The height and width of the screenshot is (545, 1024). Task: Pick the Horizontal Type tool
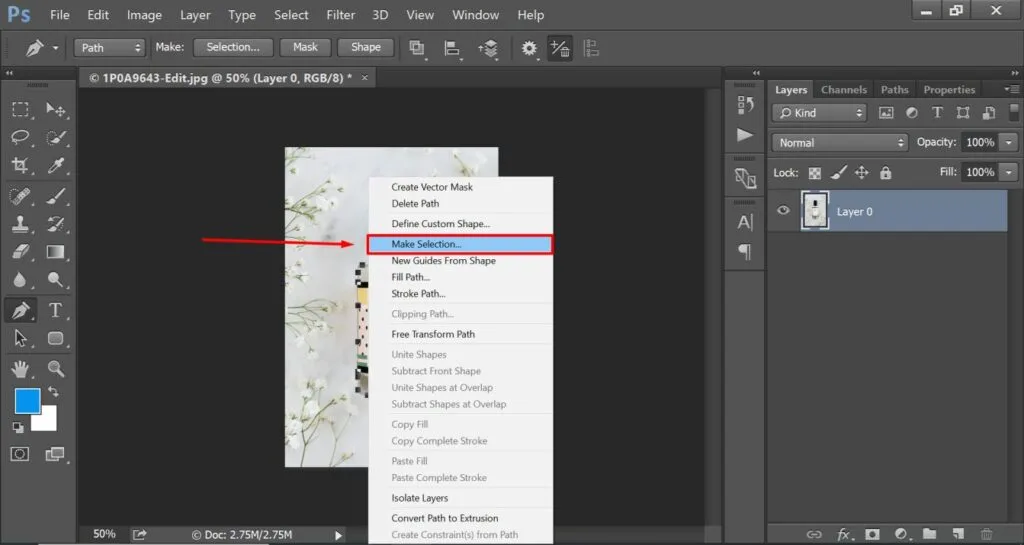[56, 310]
